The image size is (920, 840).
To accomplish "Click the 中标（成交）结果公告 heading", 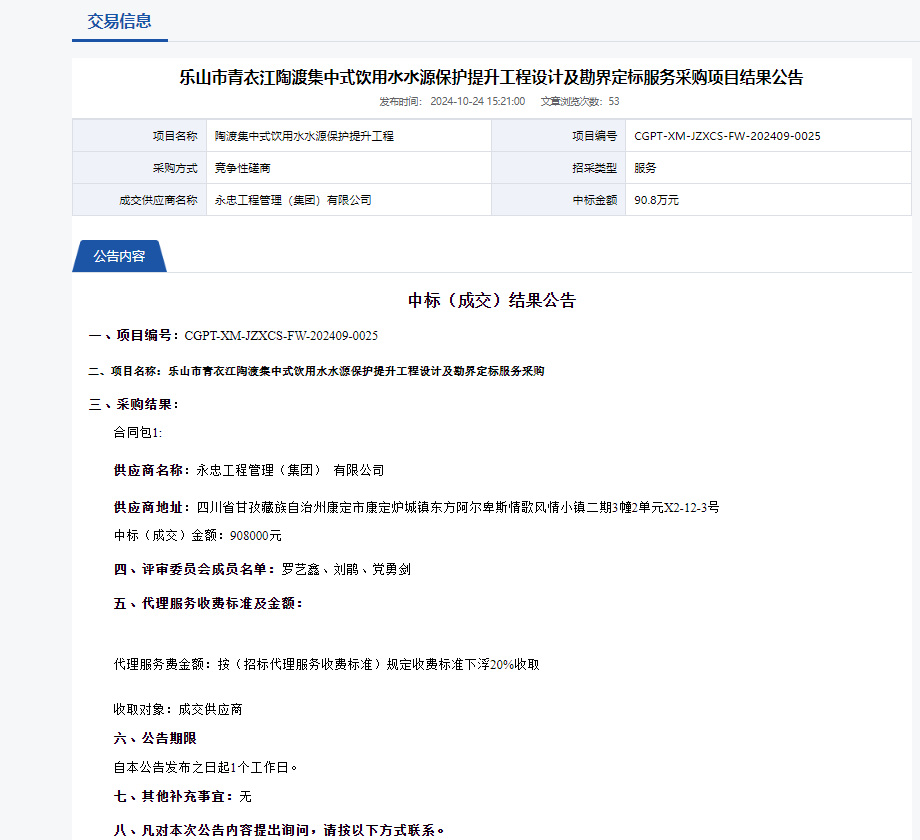I will point(491,301).
